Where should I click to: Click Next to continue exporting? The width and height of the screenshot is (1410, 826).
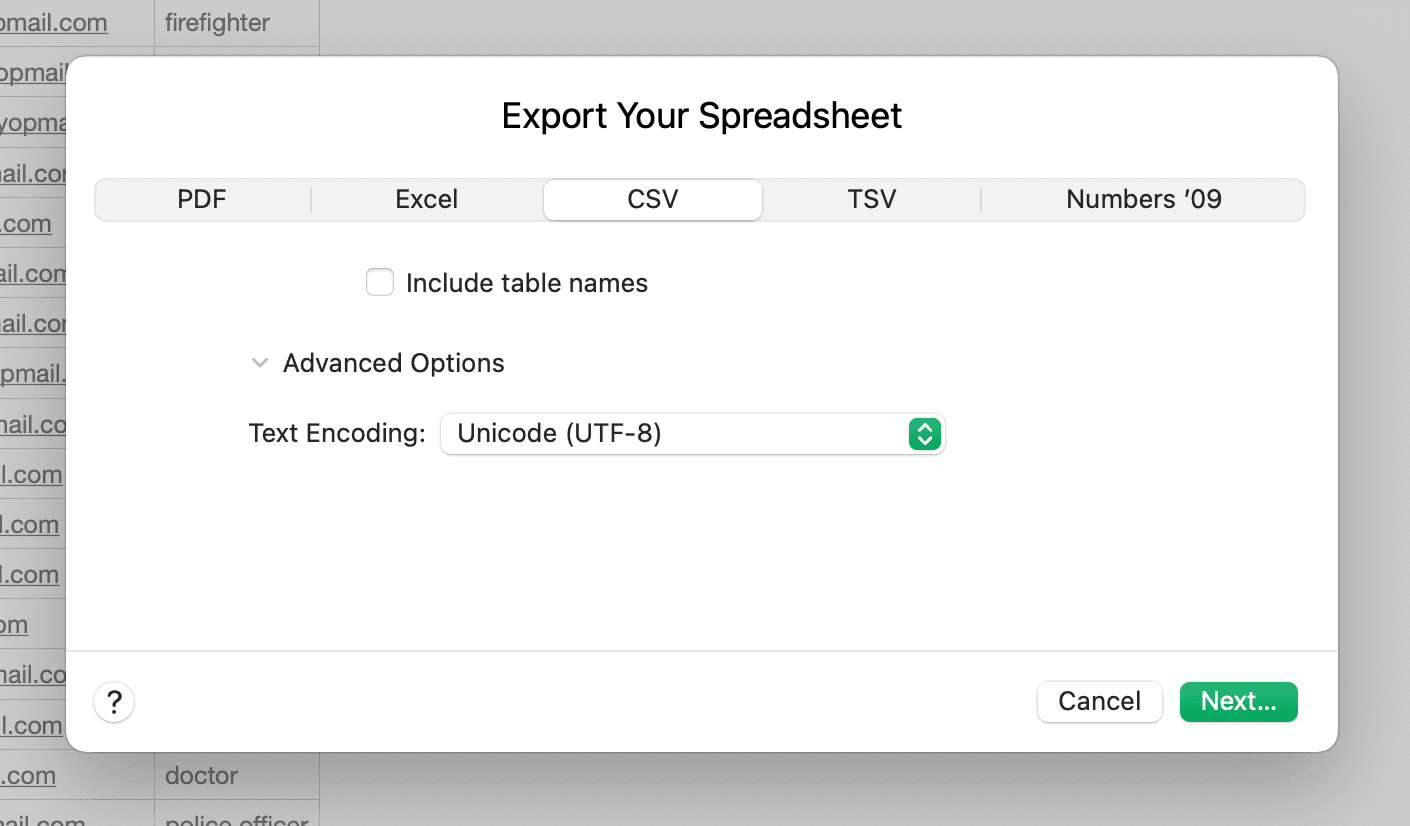(1238, 701)
